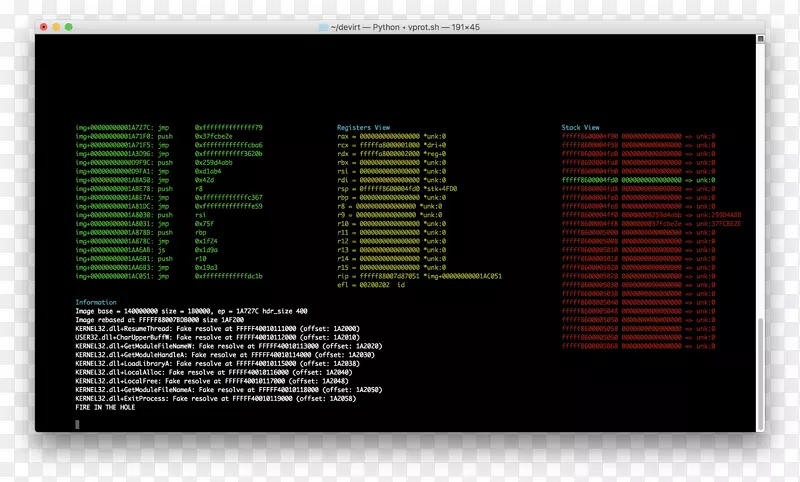800x482 pixels.
Task: Click the terminal cursor at the prompt
Action: click(77, 424)
